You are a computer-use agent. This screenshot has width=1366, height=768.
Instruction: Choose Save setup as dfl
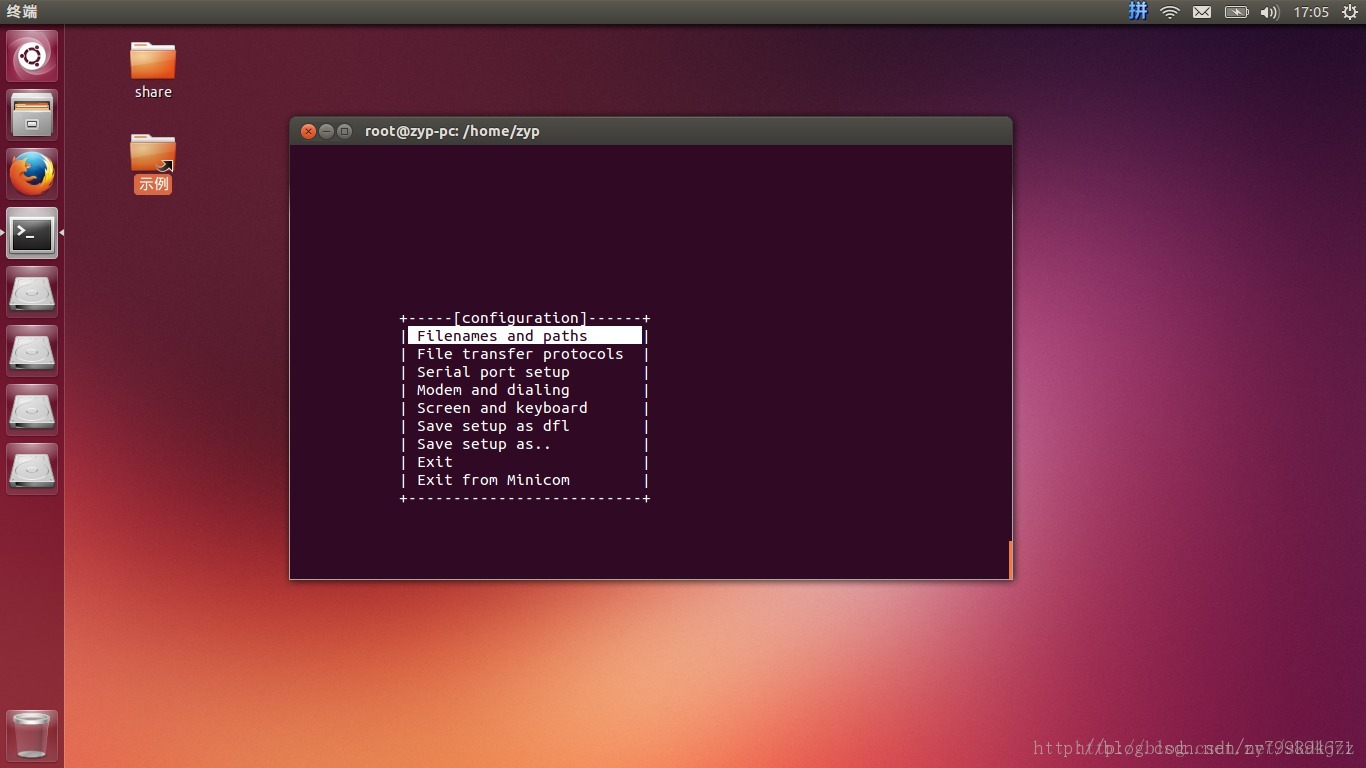coord(493,426)
